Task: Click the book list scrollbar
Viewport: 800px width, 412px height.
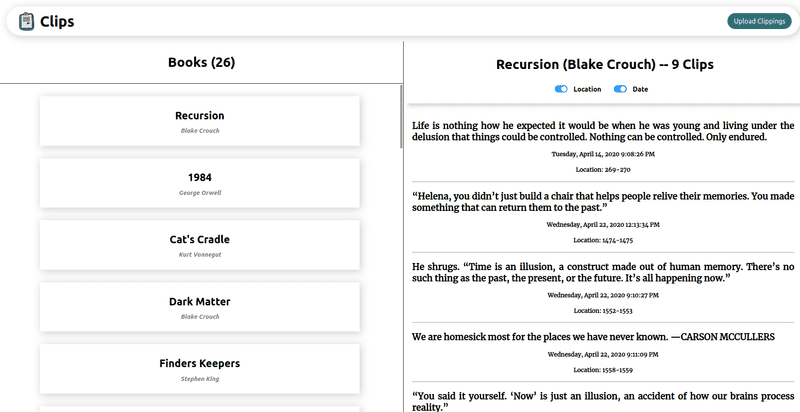Action: [401, 120]
